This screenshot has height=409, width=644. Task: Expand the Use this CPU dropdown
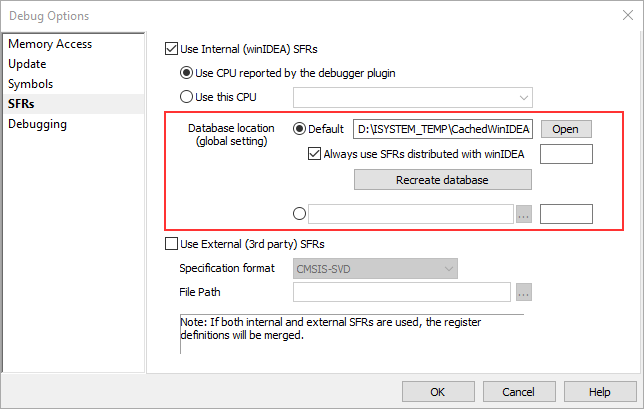pyautogui.click(x=413, y=97)
